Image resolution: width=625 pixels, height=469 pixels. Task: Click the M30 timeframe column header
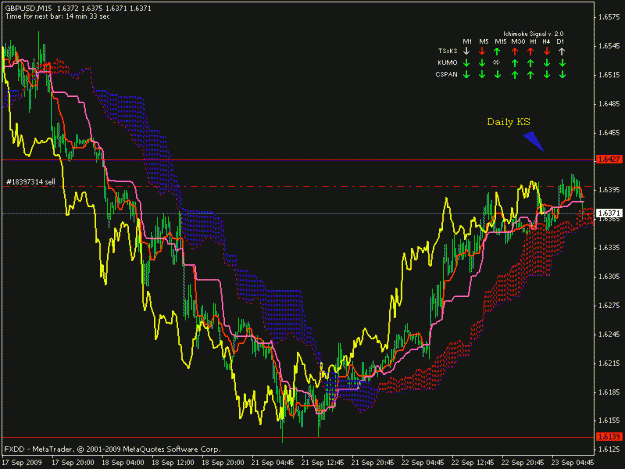(x=518, y=41)
